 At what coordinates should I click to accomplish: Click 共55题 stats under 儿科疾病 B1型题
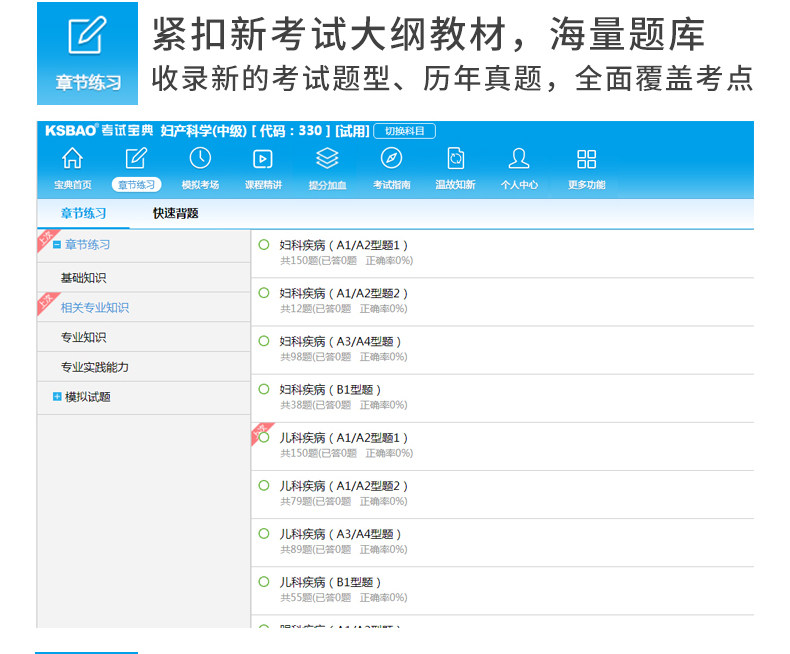pyautogui.click(x=344, y=598)
